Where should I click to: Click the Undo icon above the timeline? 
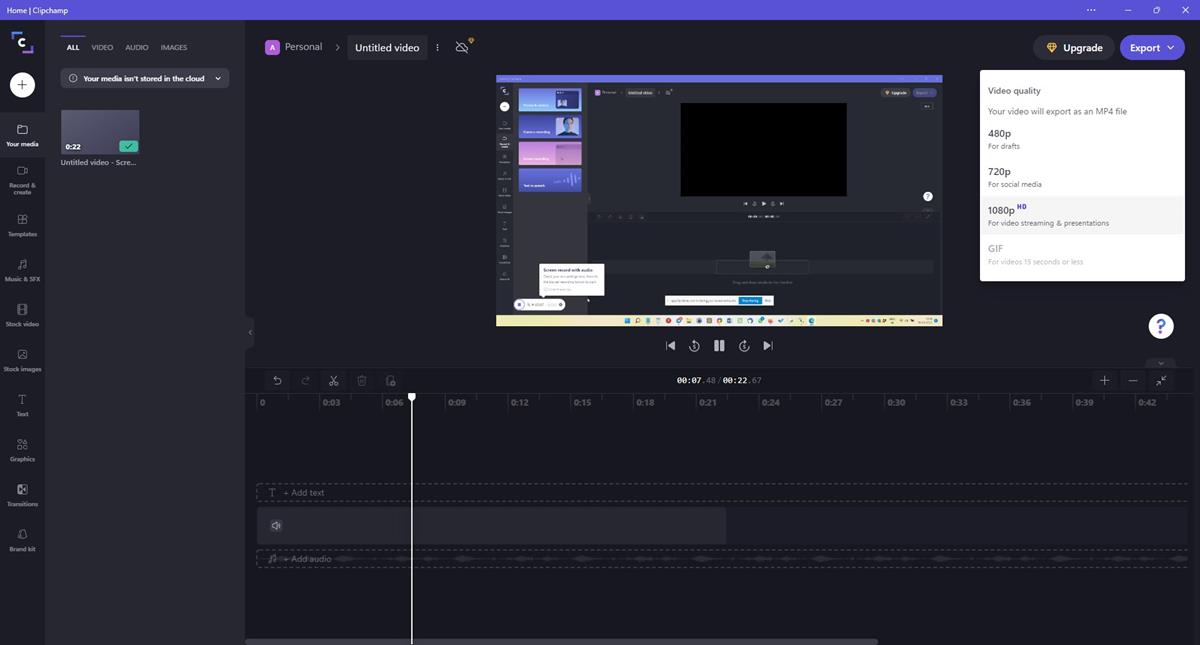(277, 380)
